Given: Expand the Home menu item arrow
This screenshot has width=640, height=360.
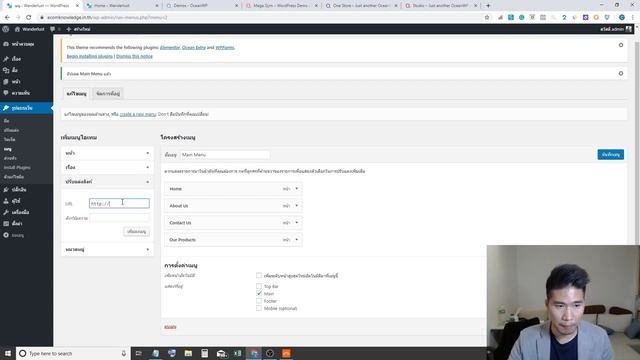Looking at the screenshot, I should [x=297, y=189].
